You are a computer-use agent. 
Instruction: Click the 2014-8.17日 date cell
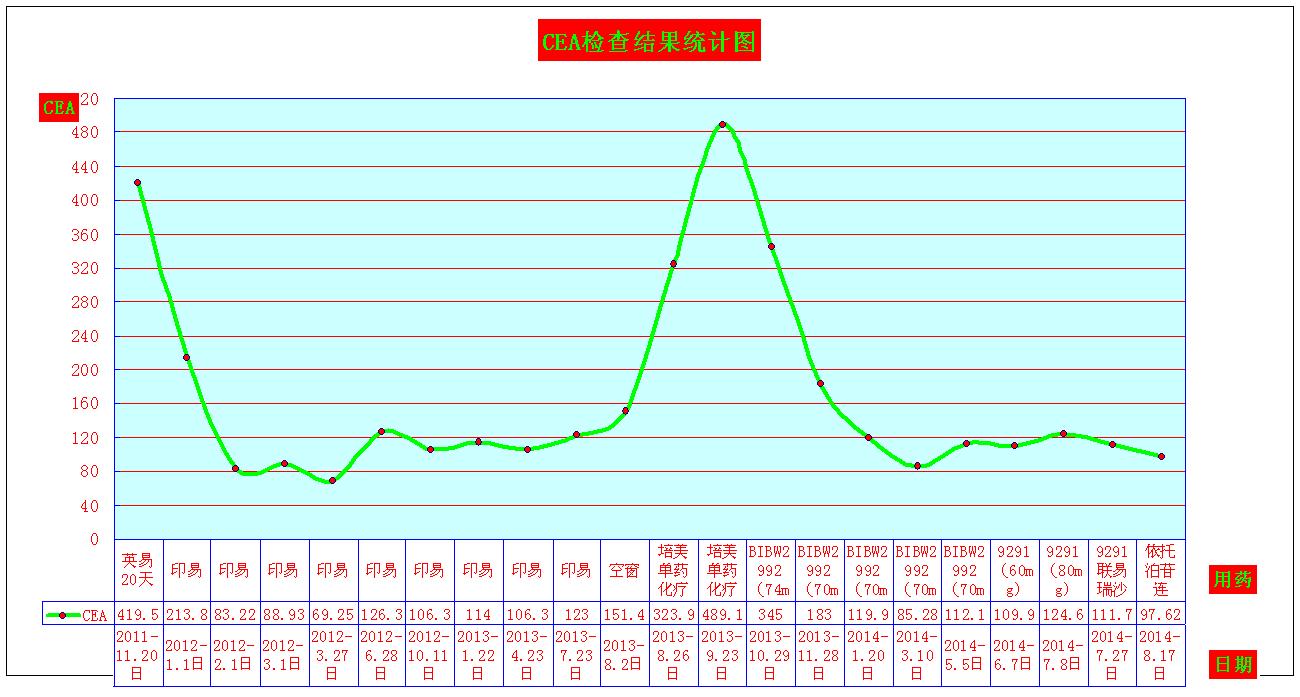point(1161,655)
